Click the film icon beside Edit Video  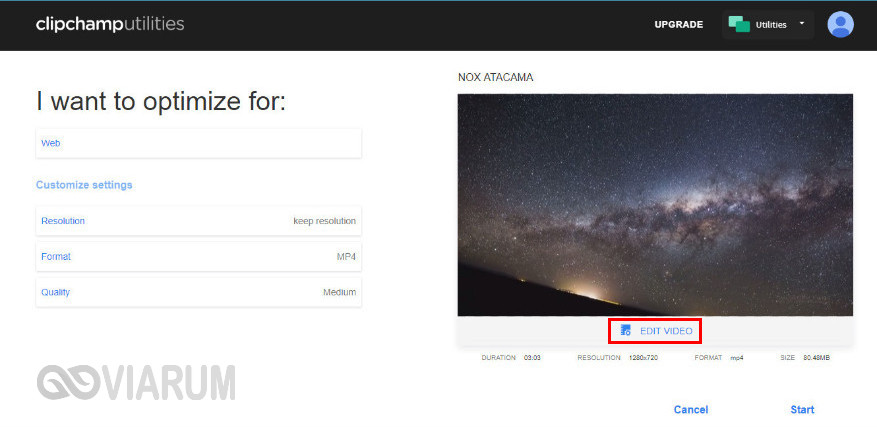pos(626,330)
